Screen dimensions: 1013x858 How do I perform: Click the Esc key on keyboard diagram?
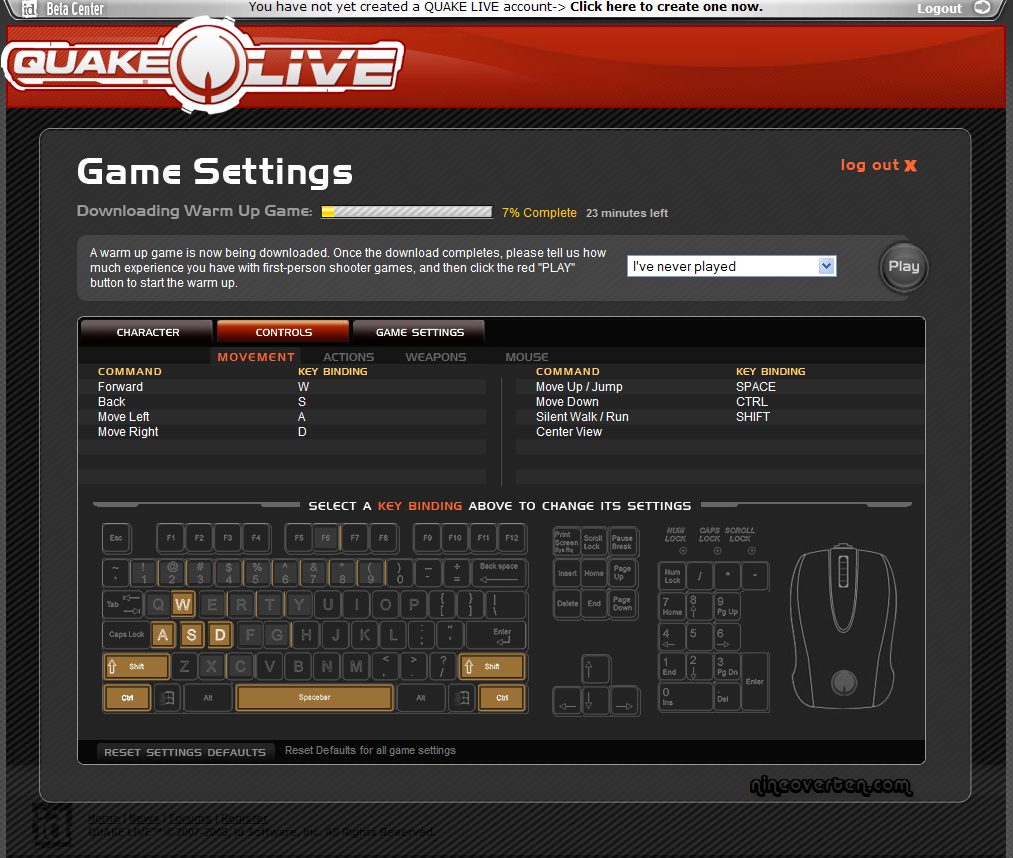click(x=116, y=539)
